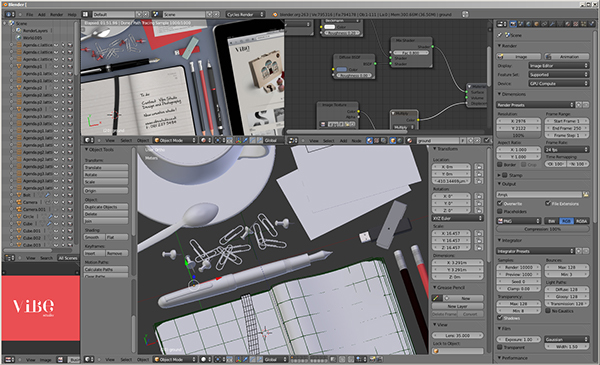The width and height of the screenshot is (600, 365).
Task: Enable the No Caustics checkbox
Action: tap(548, 311)
